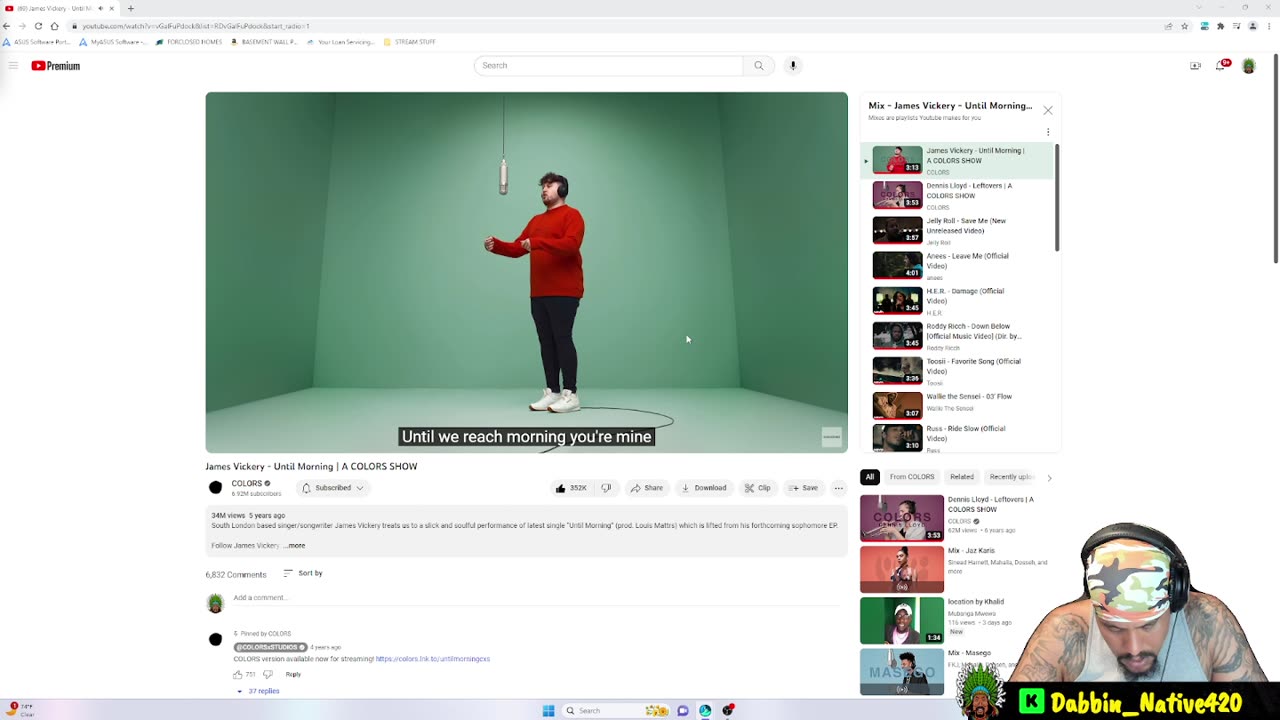Open a new browser tab
This screenshot has width=1280, height=720.
[x=130, y=8]
